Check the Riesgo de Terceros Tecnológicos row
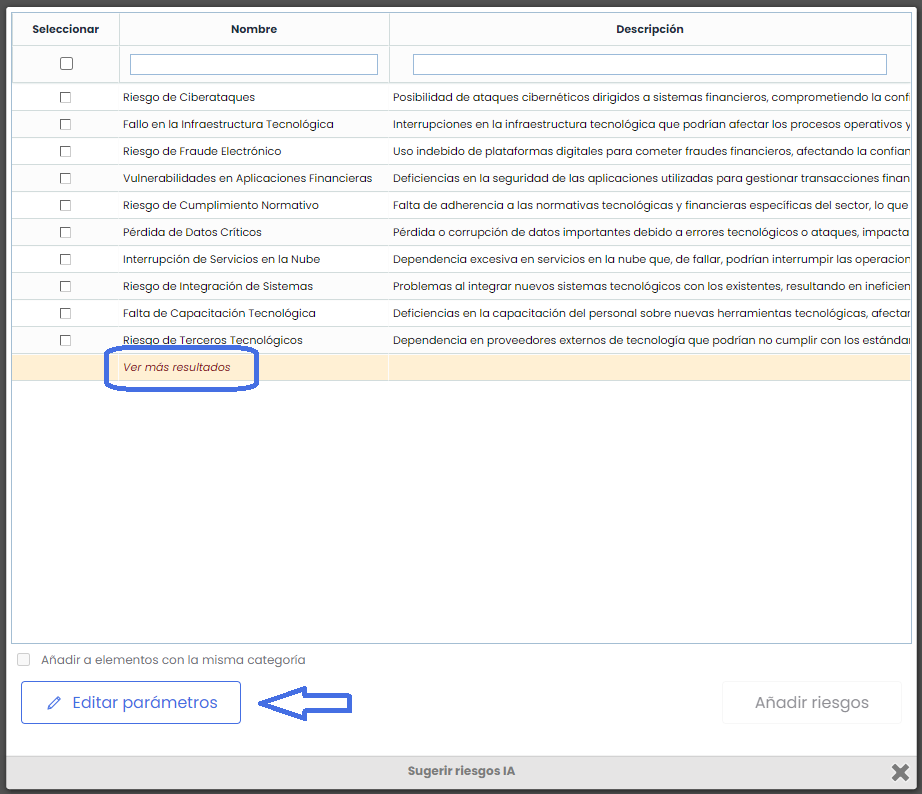 [x=66, y=340]
